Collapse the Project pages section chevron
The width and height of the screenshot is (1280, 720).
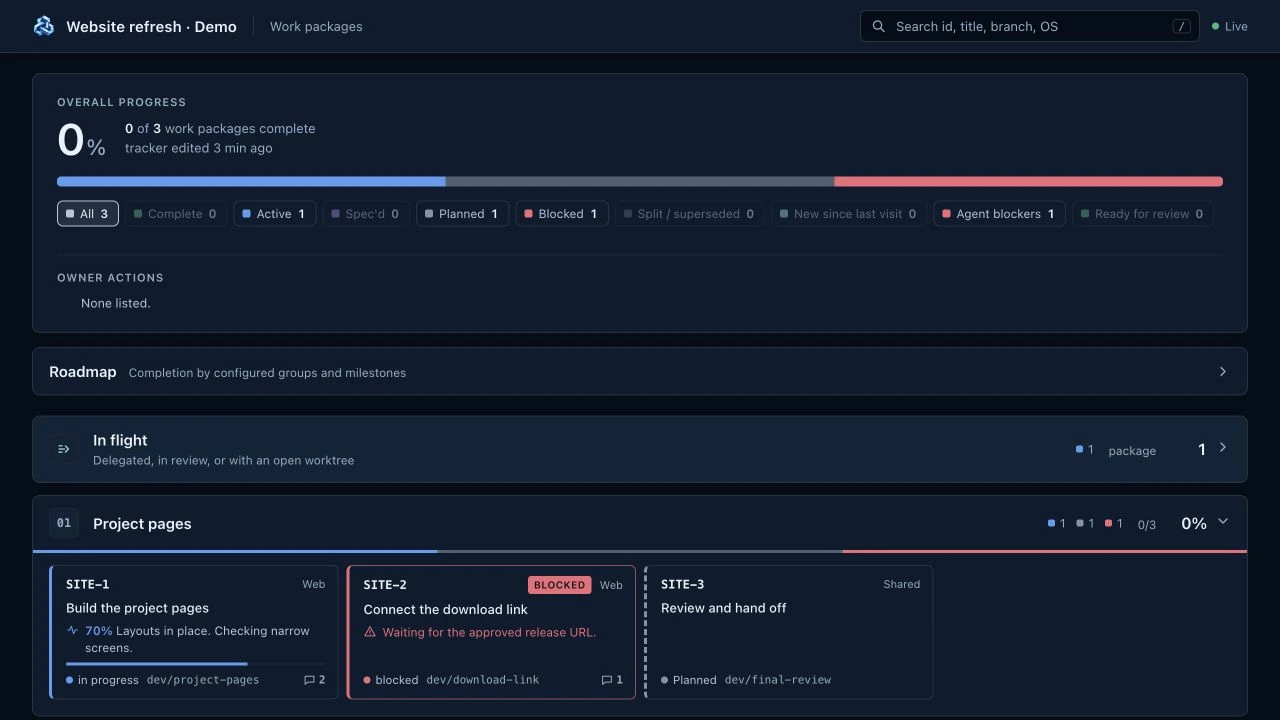coord(1223,522)
